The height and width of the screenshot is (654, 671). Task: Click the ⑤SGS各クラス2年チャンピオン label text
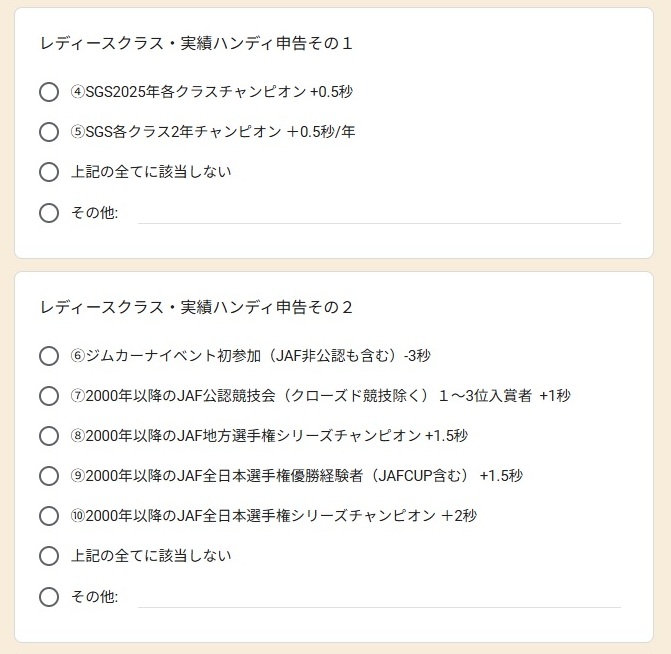point(213,132)
